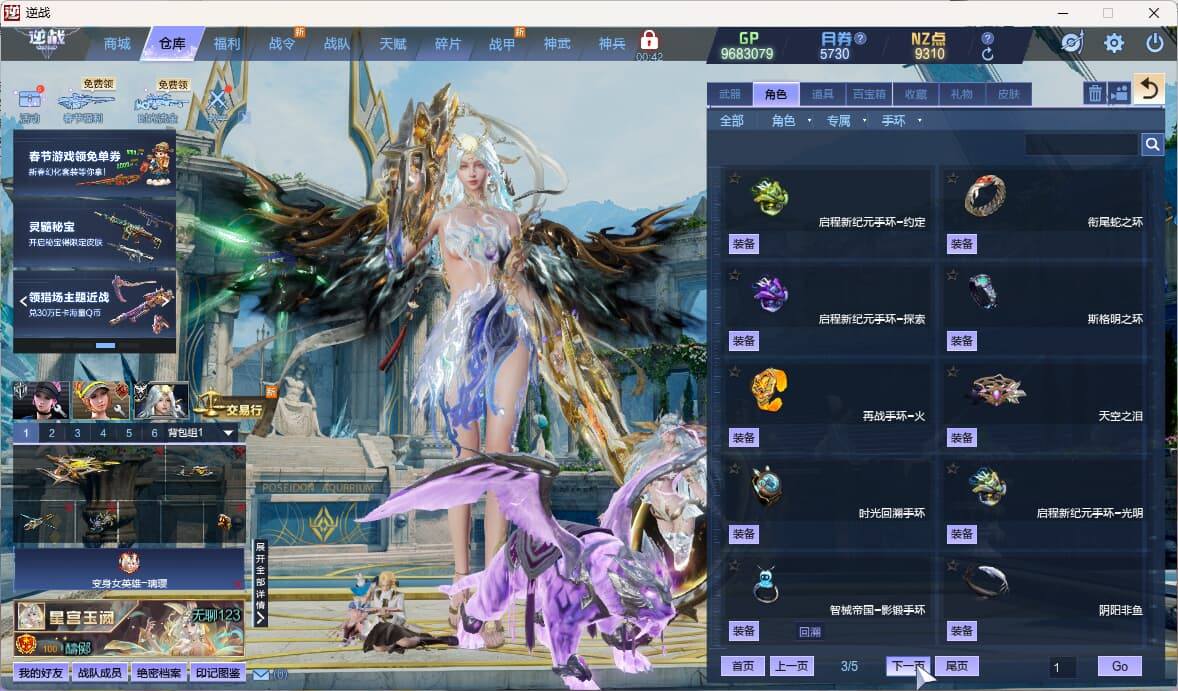Click the trash can delete icon

click(1095, 93)
